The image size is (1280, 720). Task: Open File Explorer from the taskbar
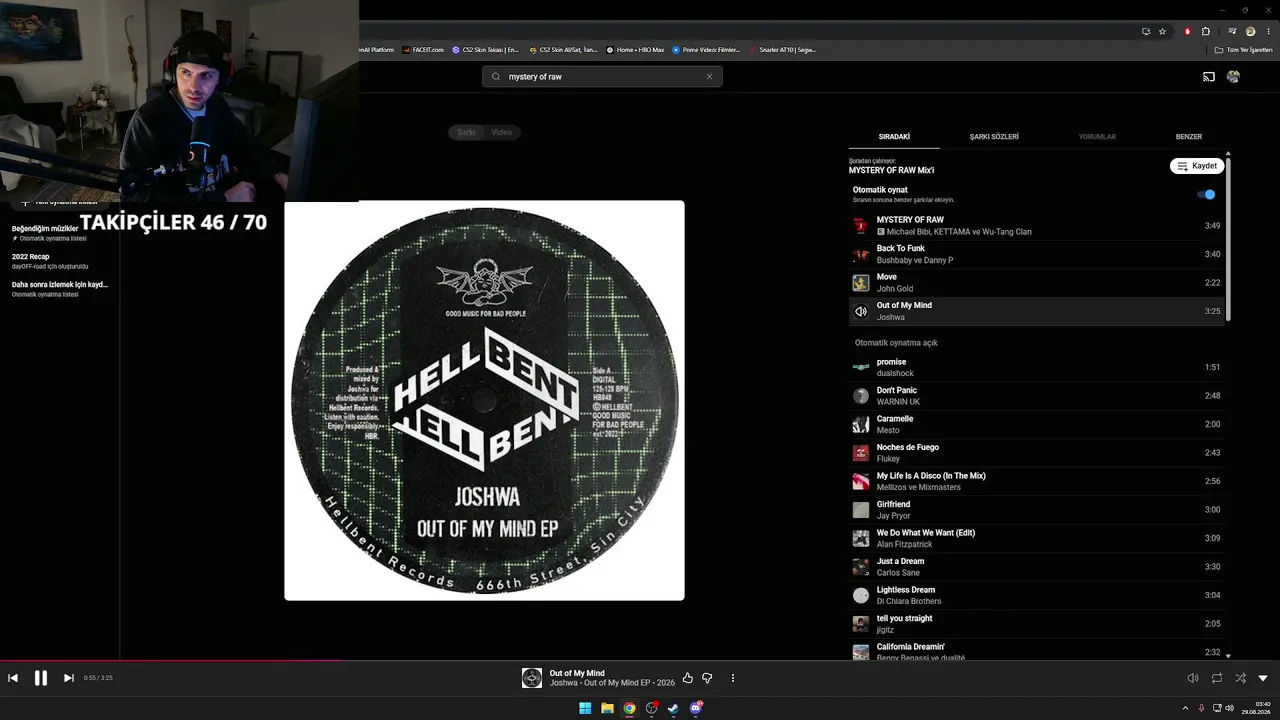(x=607, y=708)
